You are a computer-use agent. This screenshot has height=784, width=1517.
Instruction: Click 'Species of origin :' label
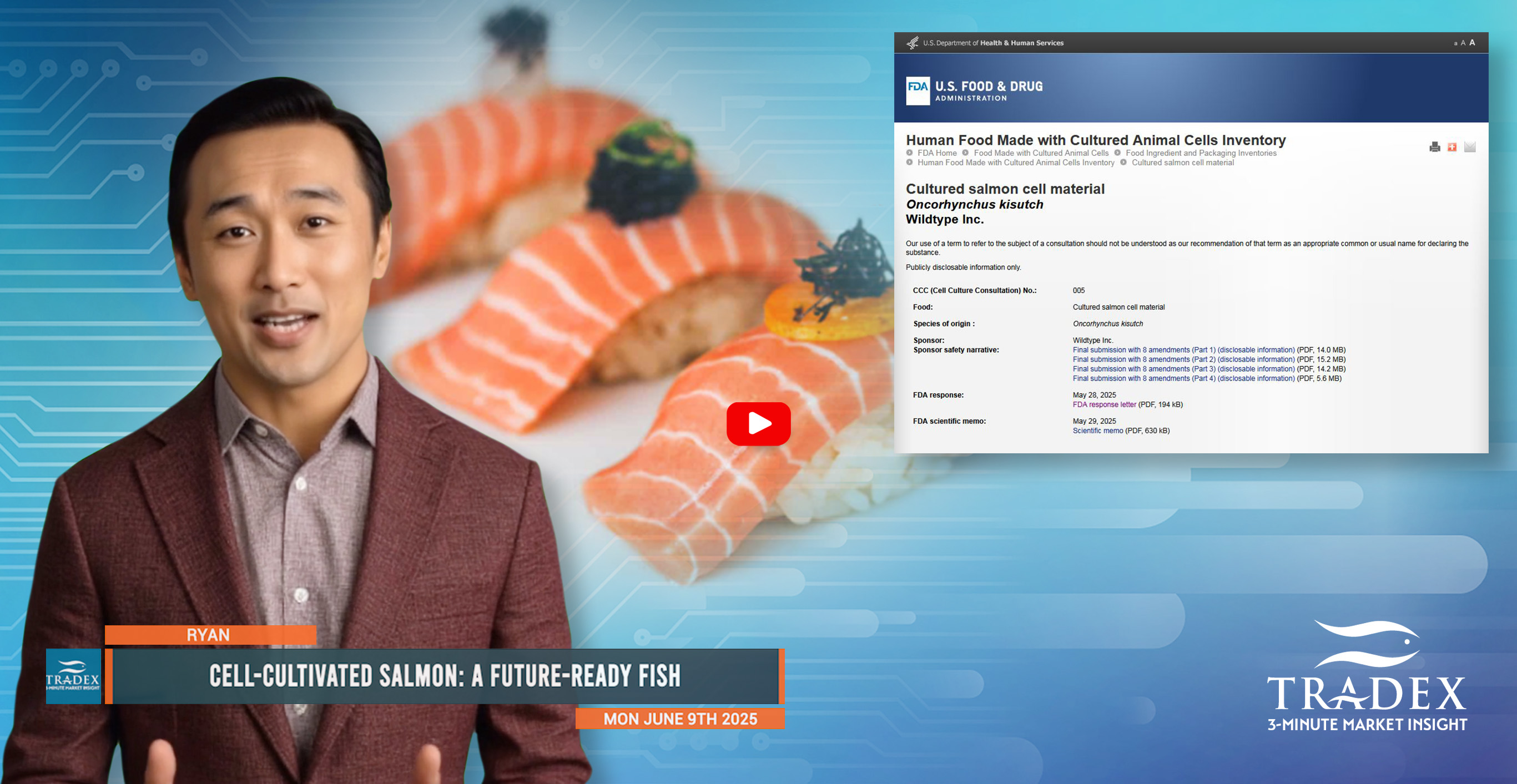[x=944, y=323]
